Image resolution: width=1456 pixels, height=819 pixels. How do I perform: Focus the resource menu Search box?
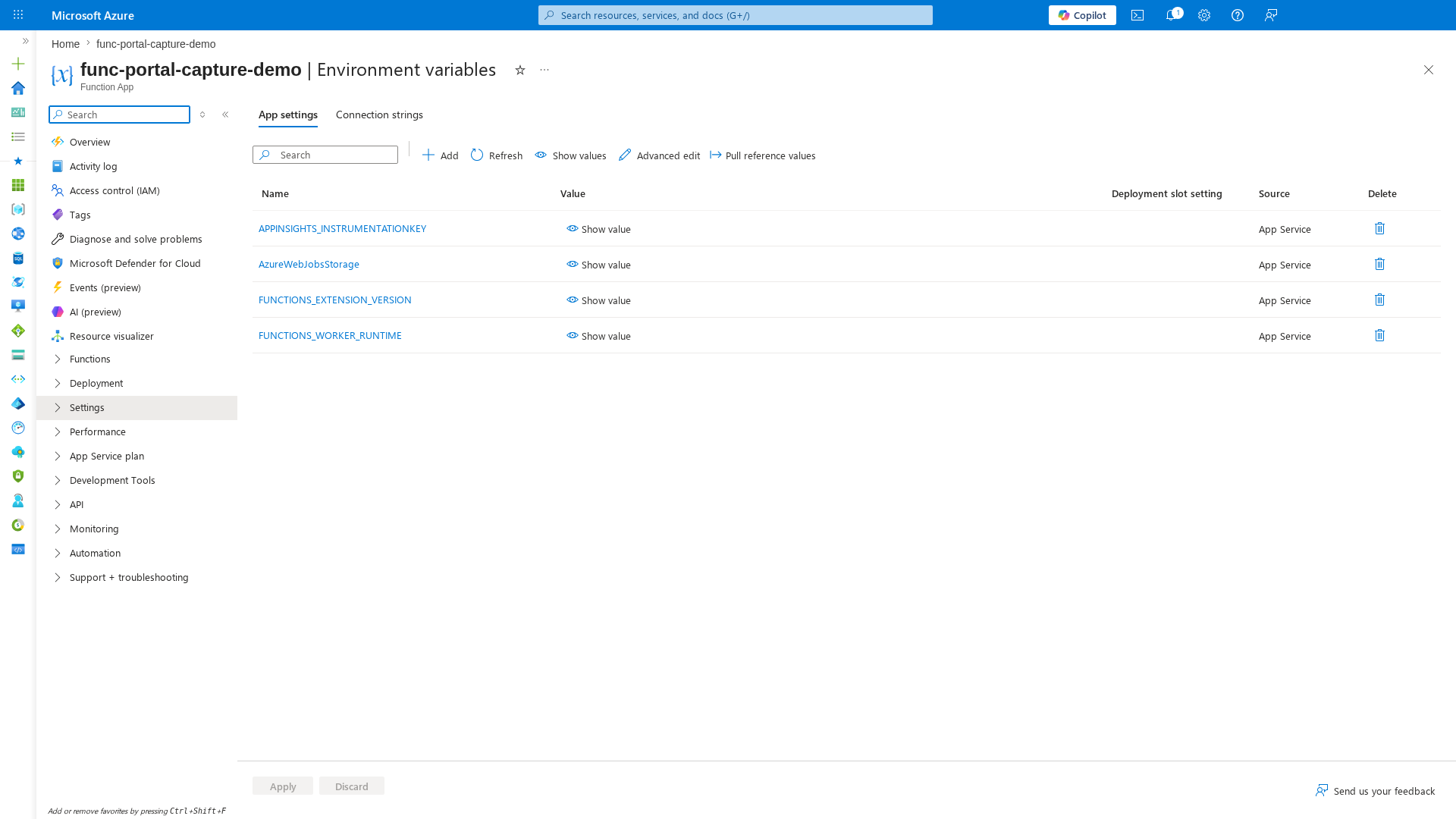point(119,115)
